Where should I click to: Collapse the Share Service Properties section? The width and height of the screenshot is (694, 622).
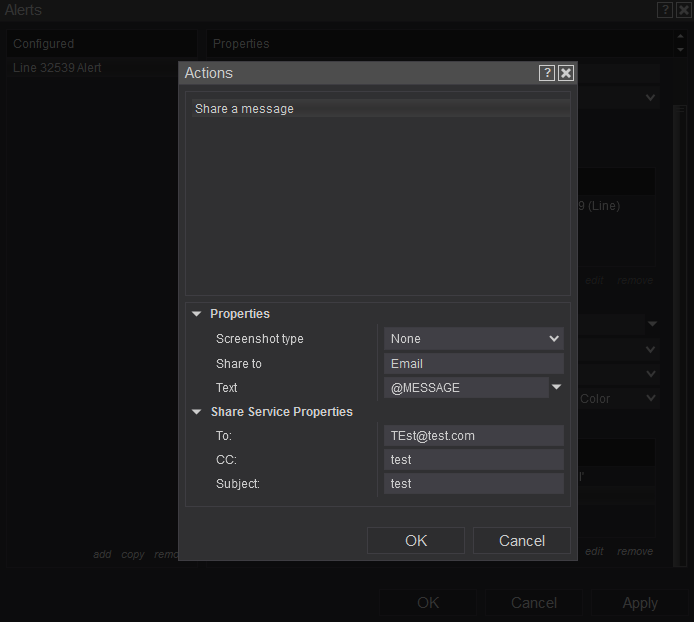[x=197, y=412]
